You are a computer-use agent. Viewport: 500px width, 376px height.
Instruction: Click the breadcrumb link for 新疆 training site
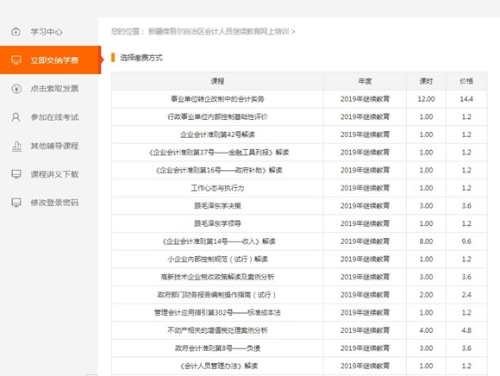tap(218, 31)
